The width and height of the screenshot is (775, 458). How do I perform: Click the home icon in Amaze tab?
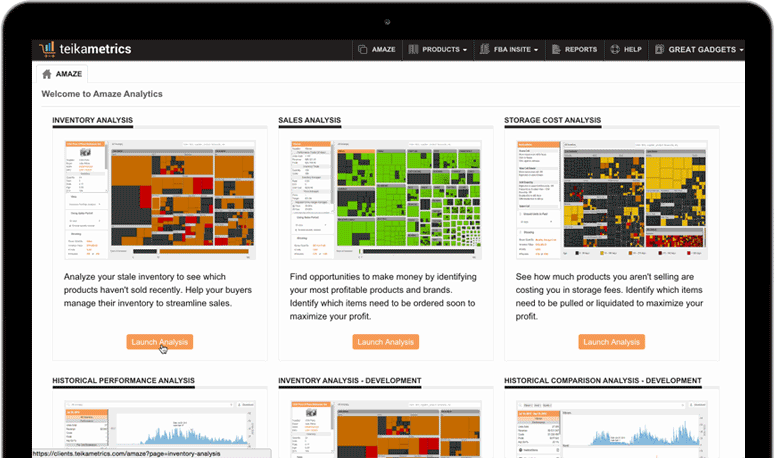47,74
